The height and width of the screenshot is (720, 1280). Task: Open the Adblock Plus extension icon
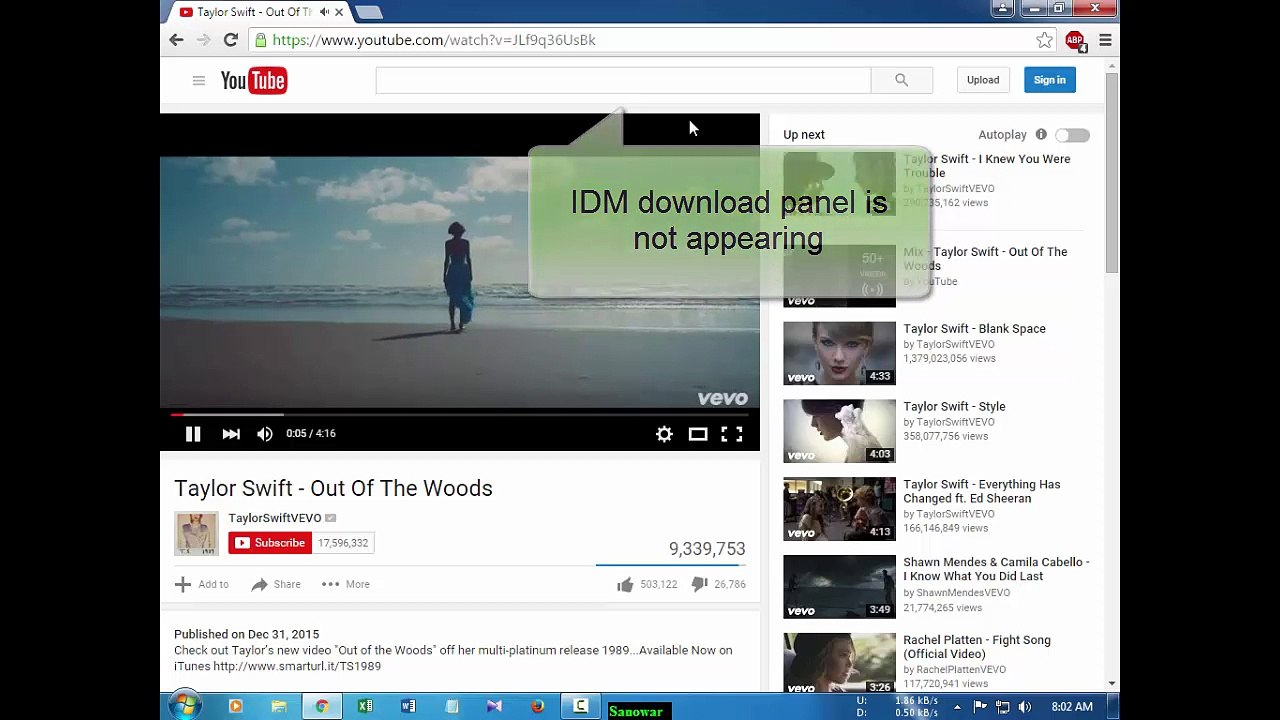coord(1075,40)
